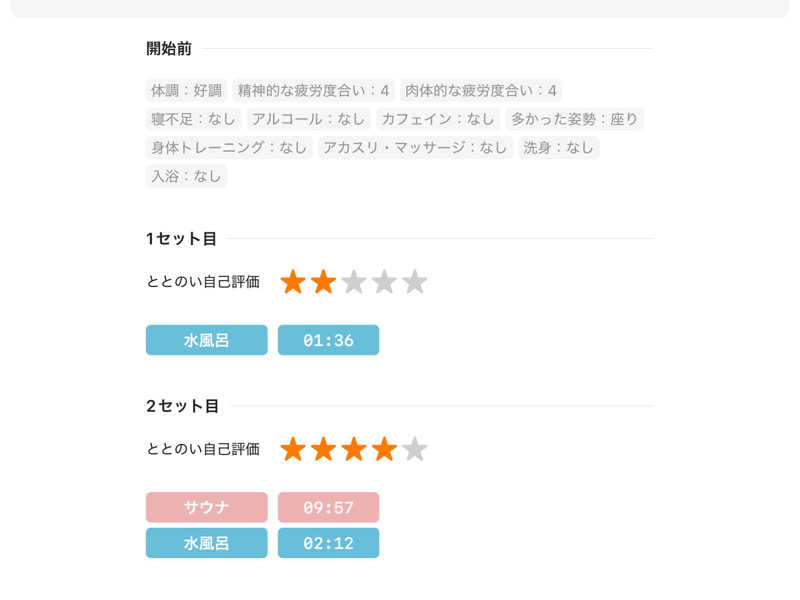
Task: Click the first star in 1セット目 rating
Action: pyautogui.click(x=292, y=282)
